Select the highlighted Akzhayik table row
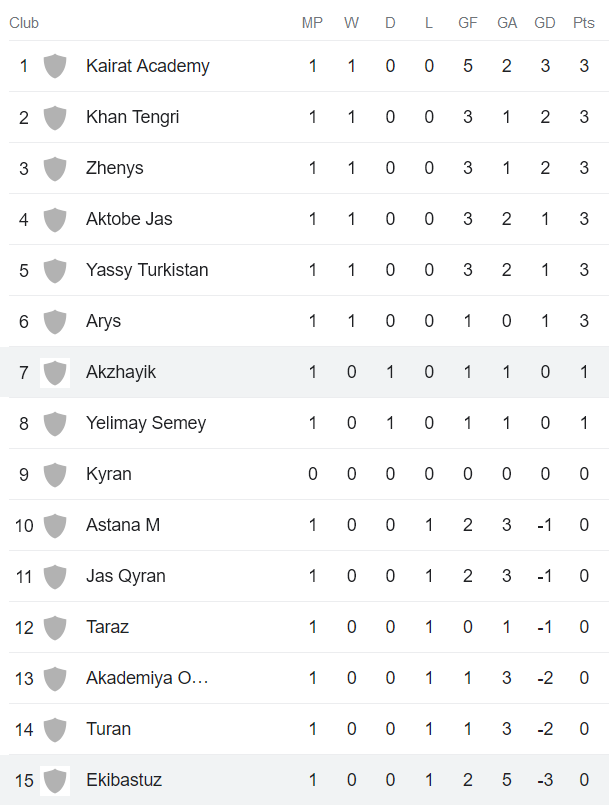Screen dimensions: 609x806 pyautogui.click(x=300, y=371)
